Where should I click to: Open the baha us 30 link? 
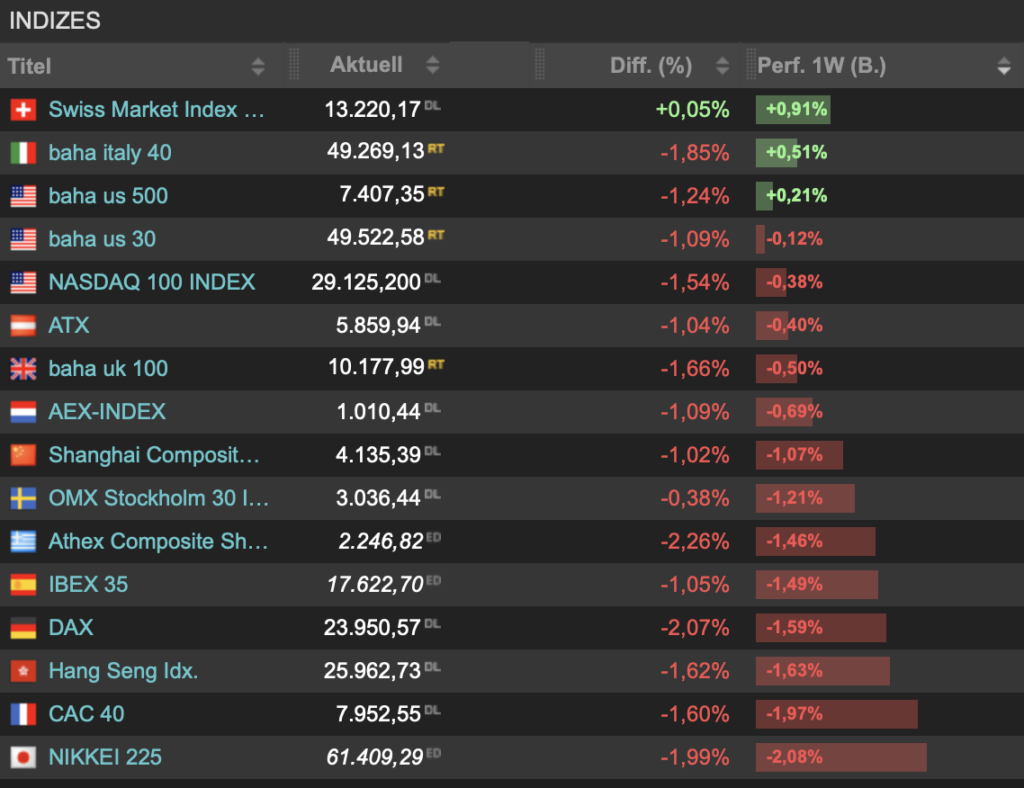(102, 239)
